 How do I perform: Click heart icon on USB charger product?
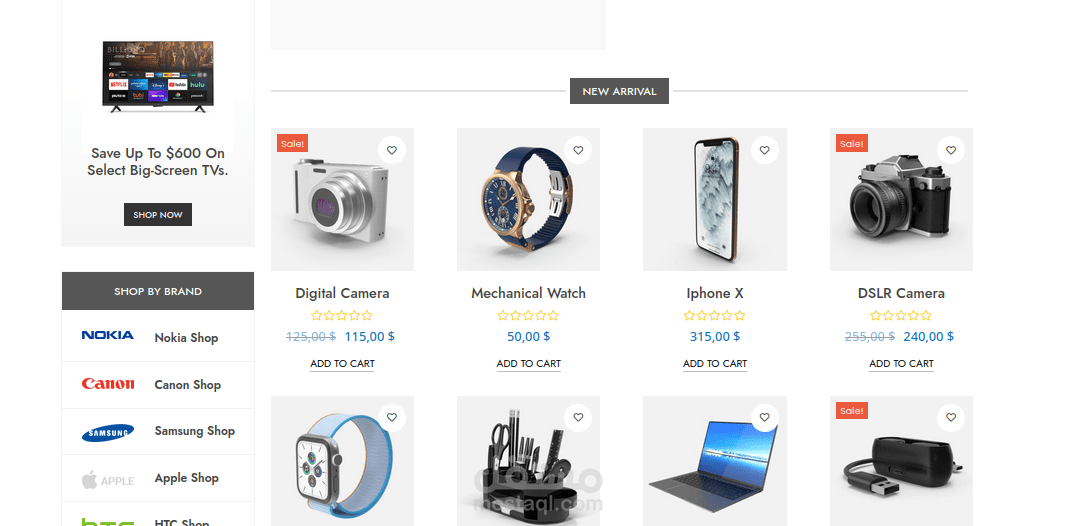click(951, 418)
